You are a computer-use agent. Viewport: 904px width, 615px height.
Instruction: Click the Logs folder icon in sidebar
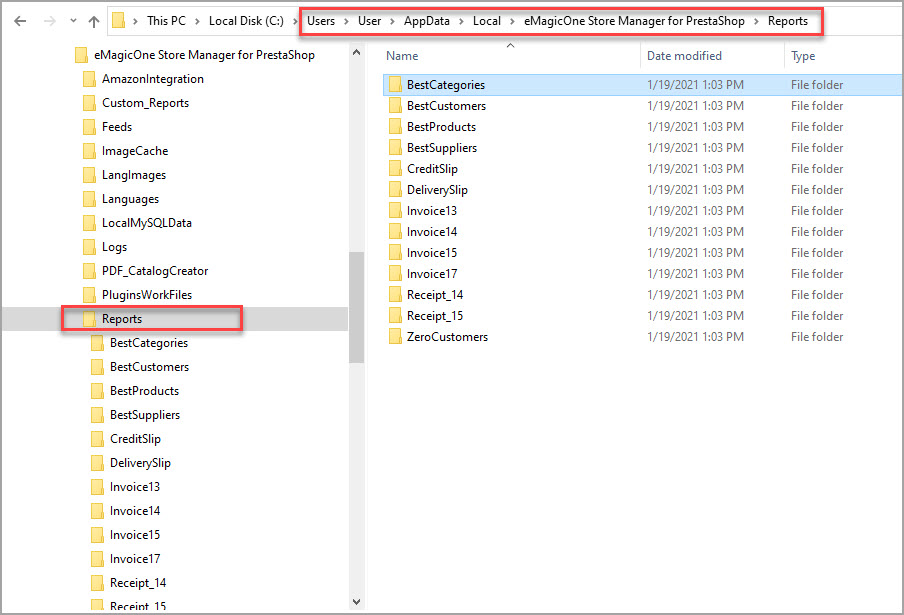pos(90,247)
